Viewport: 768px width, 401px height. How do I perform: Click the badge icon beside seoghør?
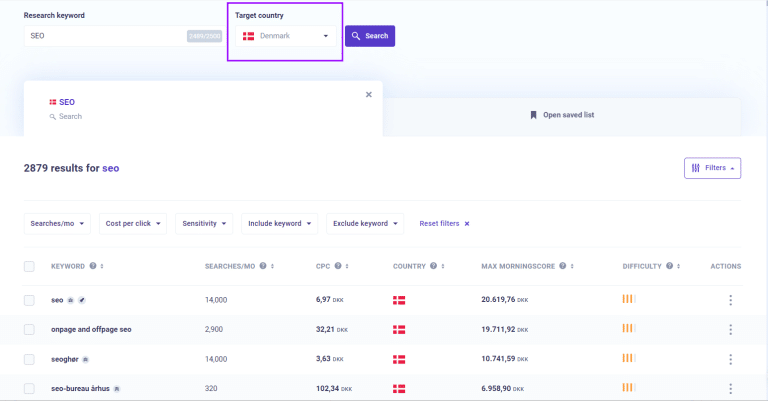[85, 359]
